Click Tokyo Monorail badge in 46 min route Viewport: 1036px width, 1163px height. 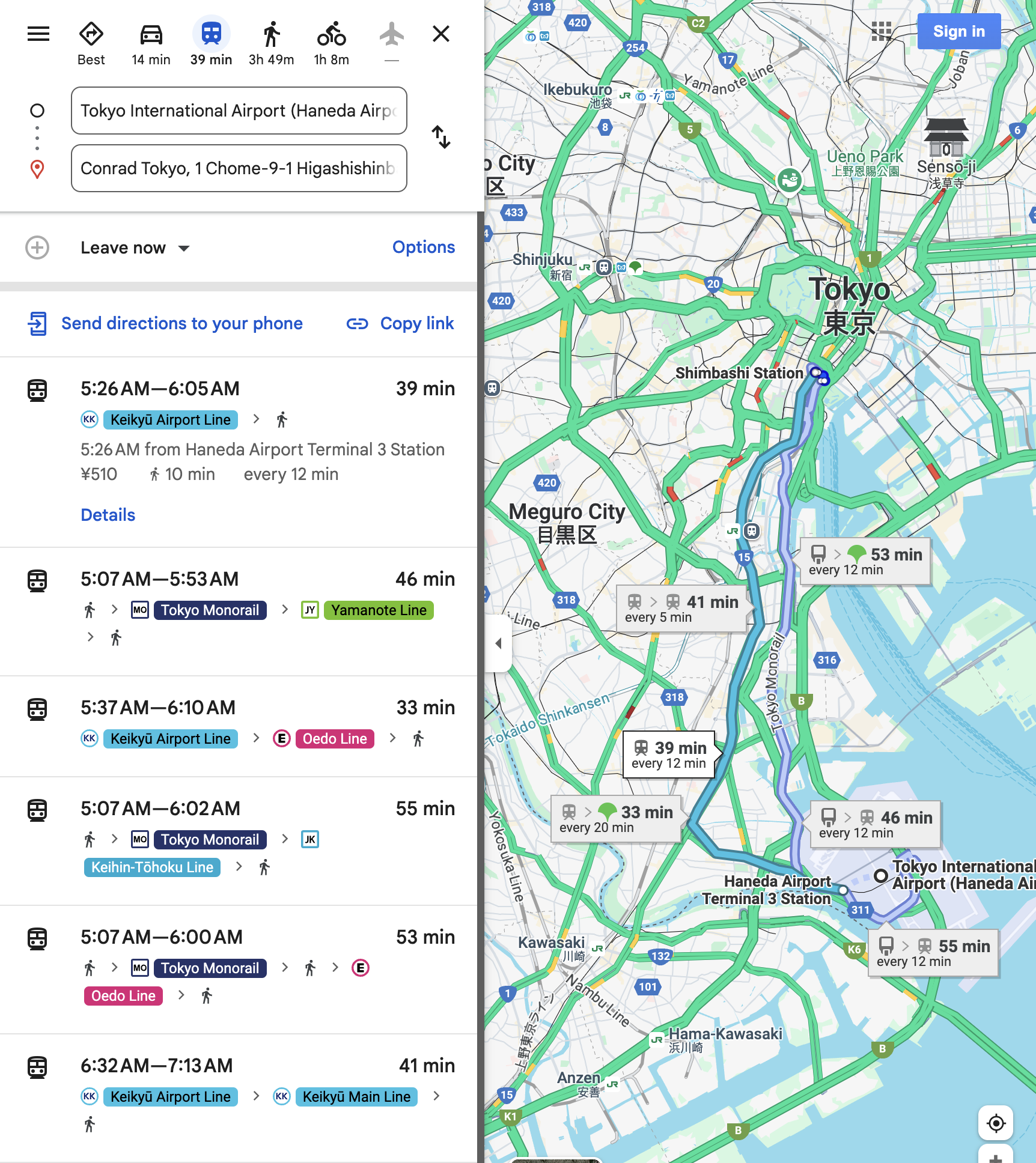point(210,610)
